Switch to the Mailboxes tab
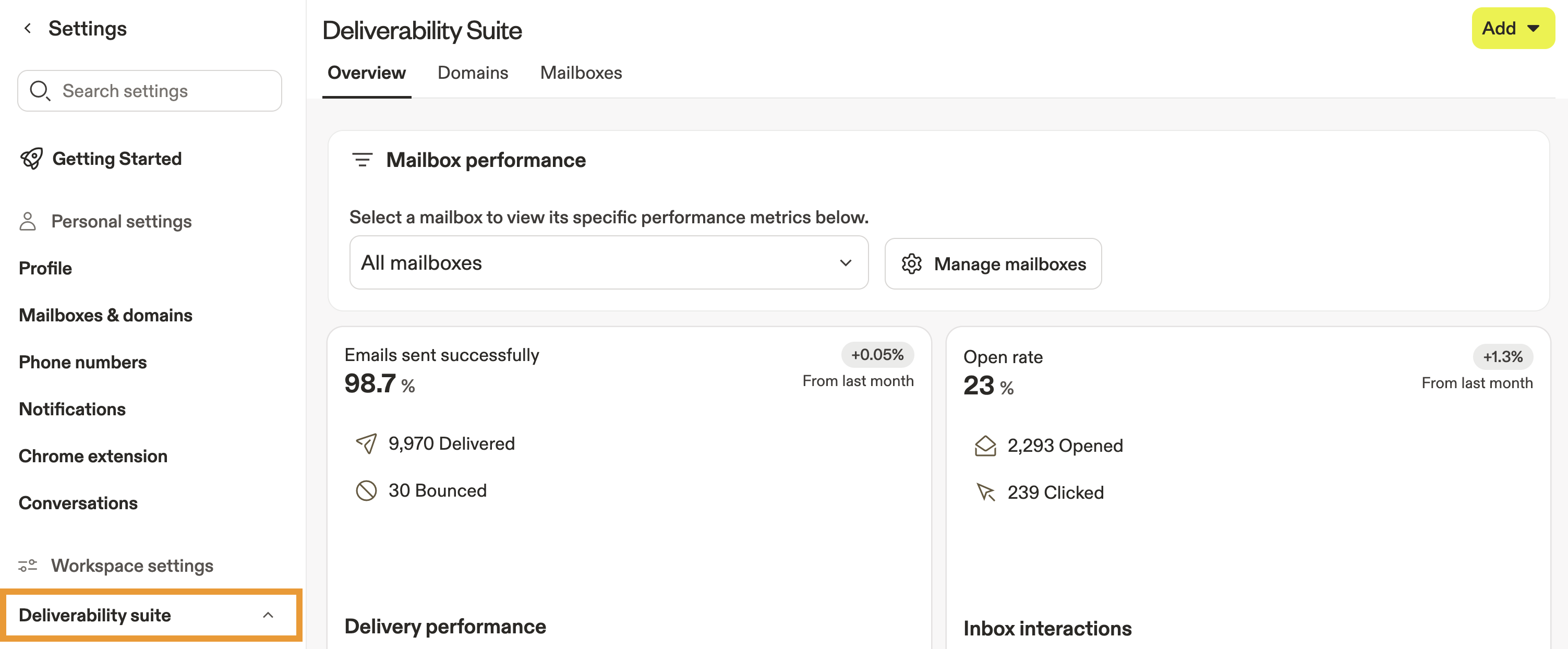This screenshot has height=649, width=1568. 581,73
